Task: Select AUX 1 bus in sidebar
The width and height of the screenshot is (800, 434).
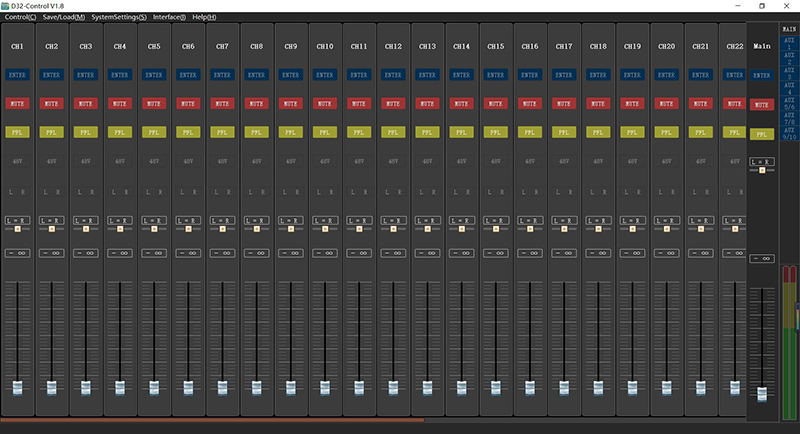Action: pyautogui.click(x=789, y=45)
